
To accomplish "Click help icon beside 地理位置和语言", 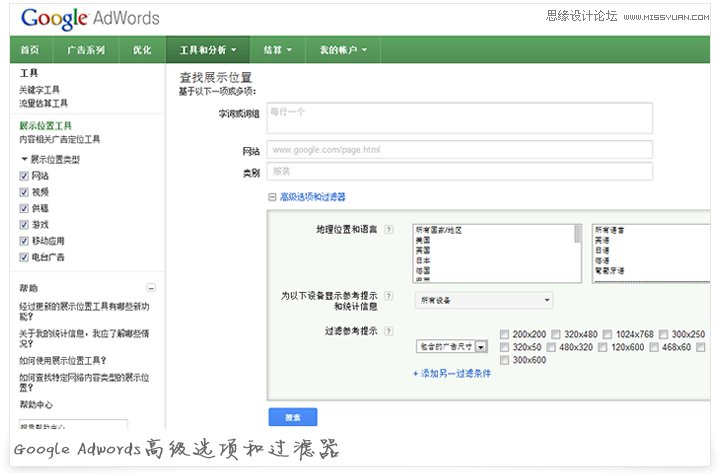I will (x=388, y=229).
